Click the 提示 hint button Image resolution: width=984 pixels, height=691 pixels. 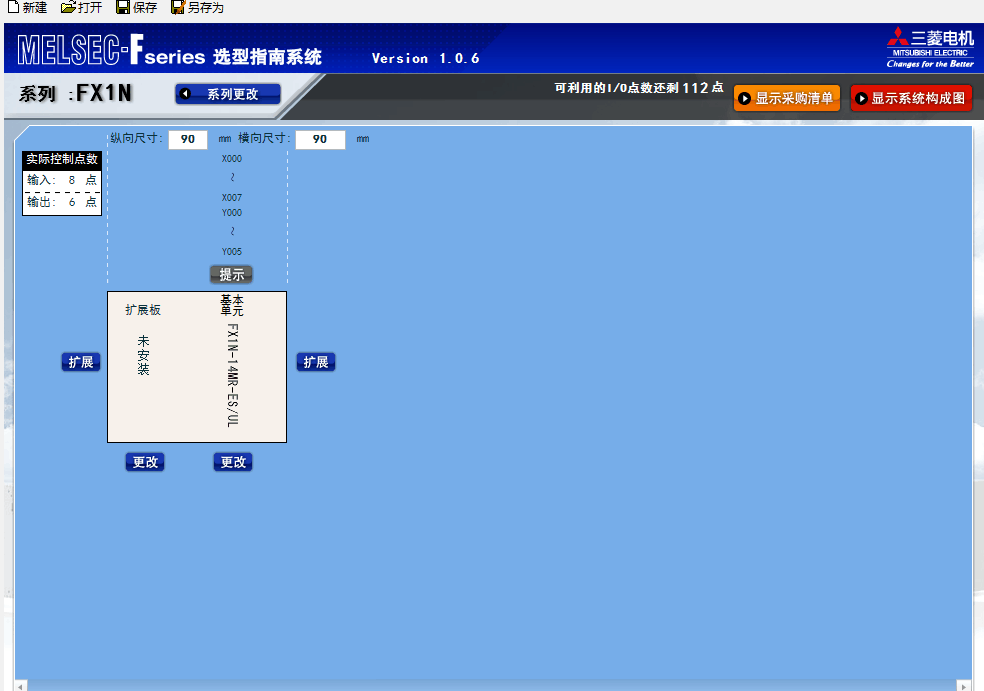click(232, 274)
